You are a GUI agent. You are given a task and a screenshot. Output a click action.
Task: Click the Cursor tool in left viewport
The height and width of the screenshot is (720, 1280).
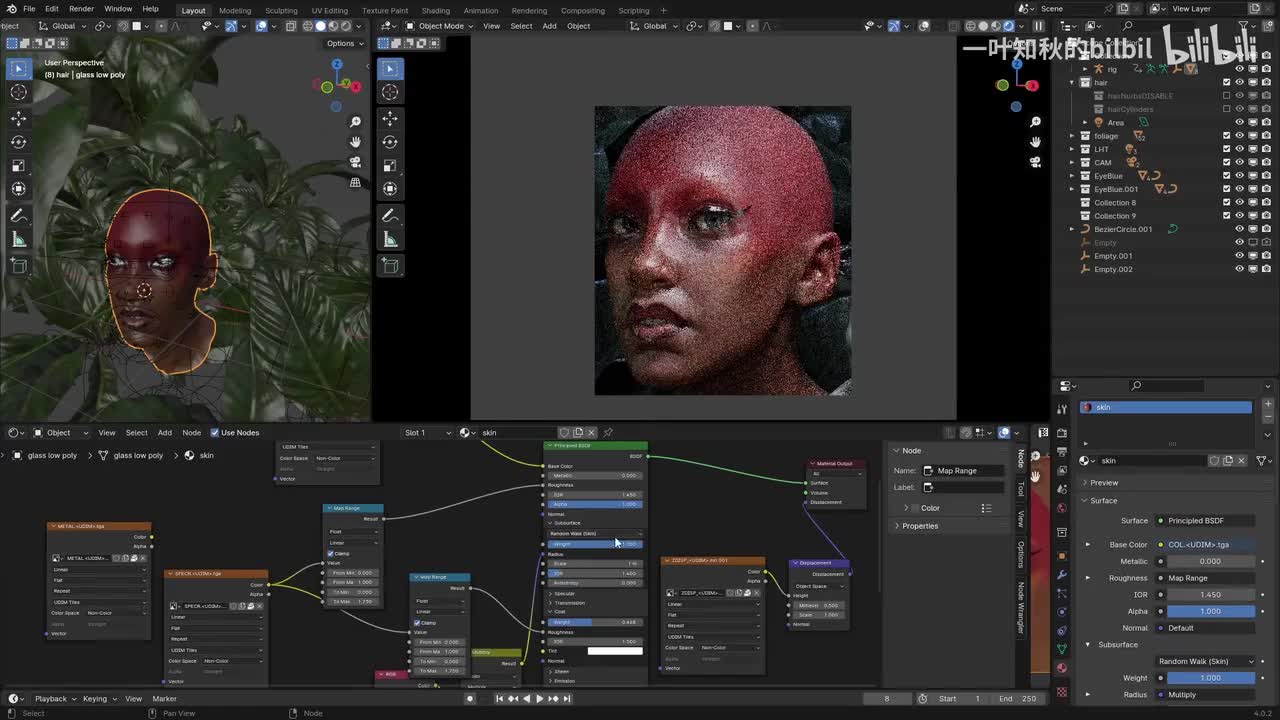pos(18,92)
